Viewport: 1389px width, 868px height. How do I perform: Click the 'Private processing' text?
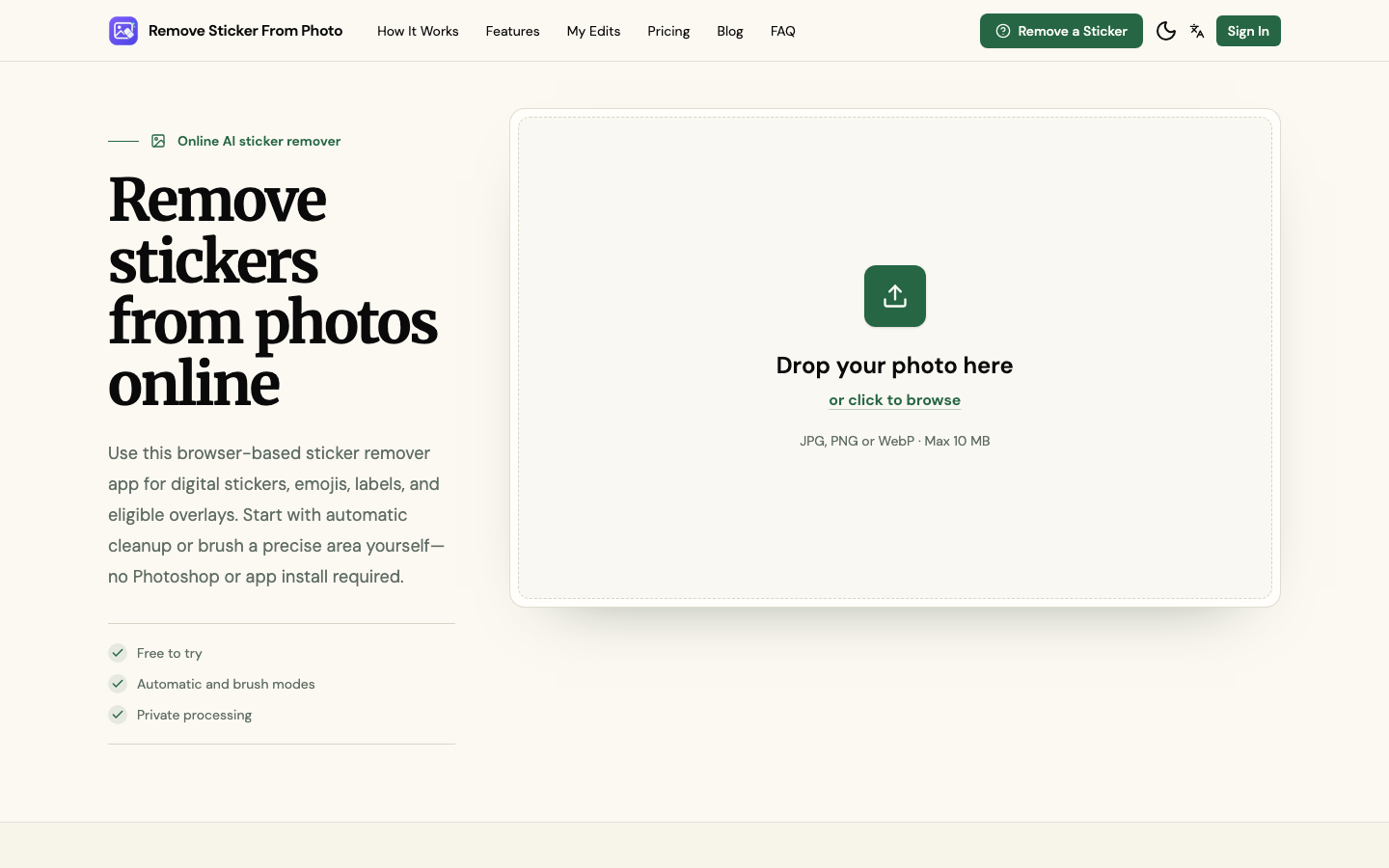[194, 715]
